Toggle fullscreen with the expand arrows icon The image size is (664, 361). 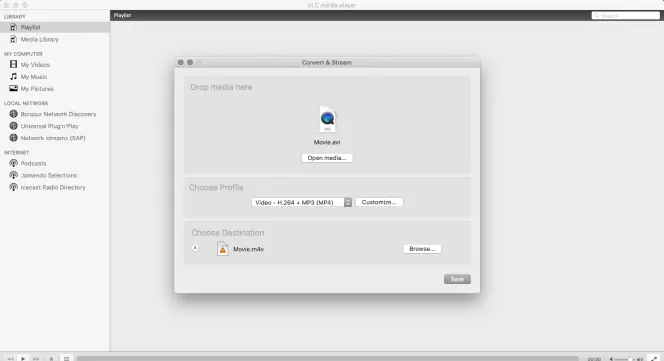coord(654,359)
